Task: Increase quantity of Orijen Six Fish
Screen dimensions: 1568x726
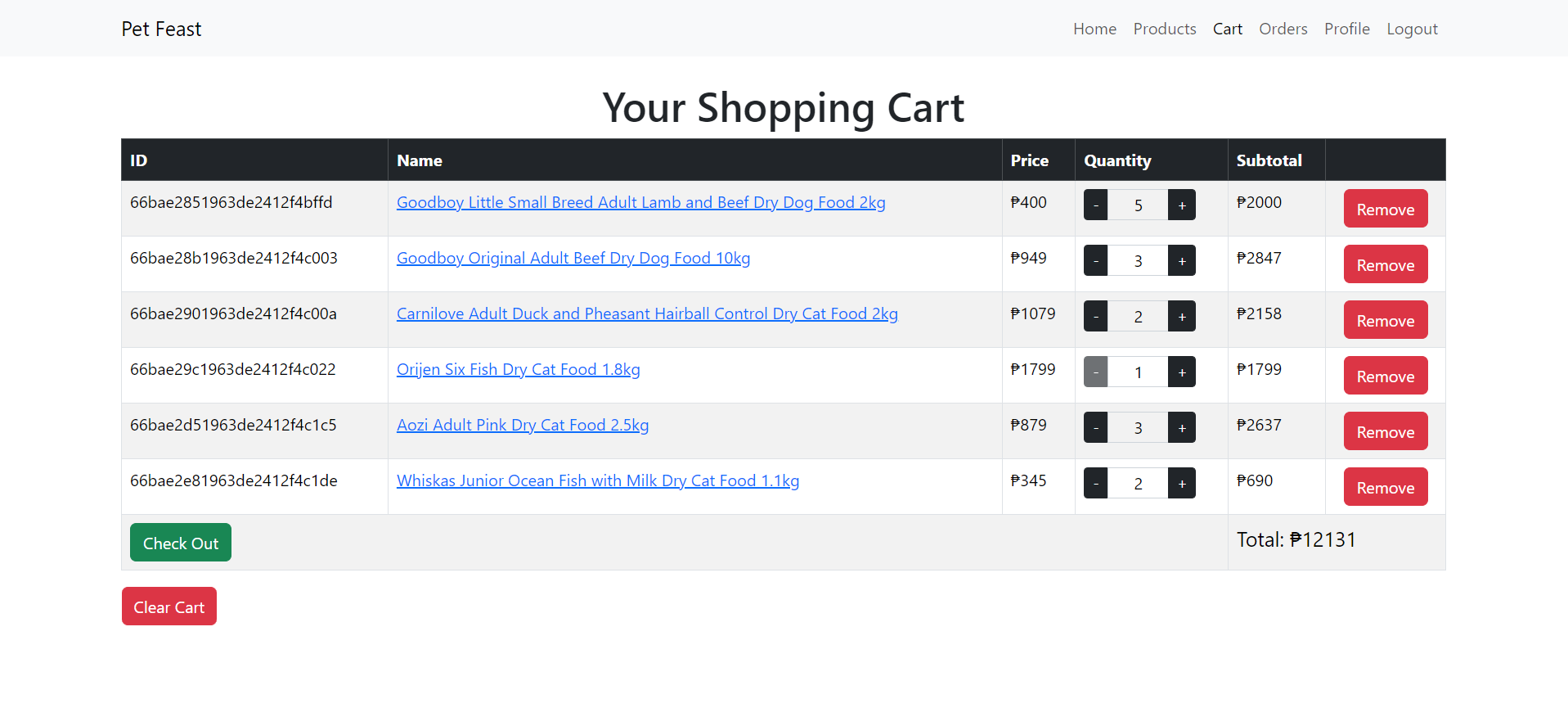Action: (x=1182, y=372)
